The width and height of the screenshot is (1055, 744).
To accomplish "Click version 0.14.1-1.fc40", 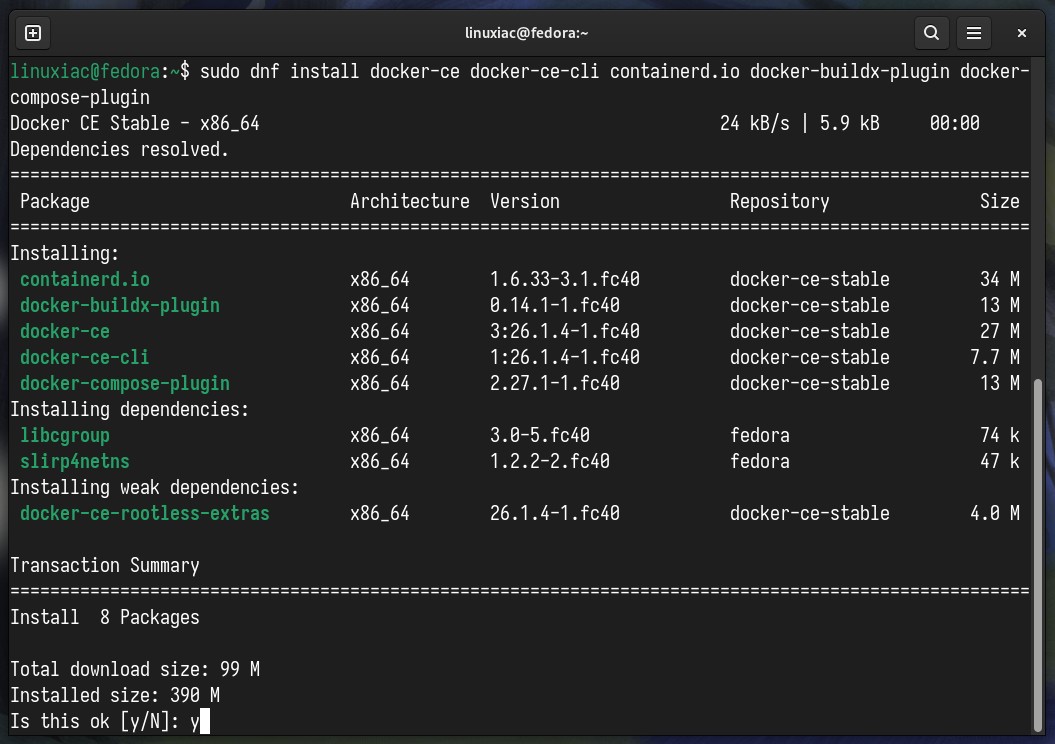I will 554,305.
